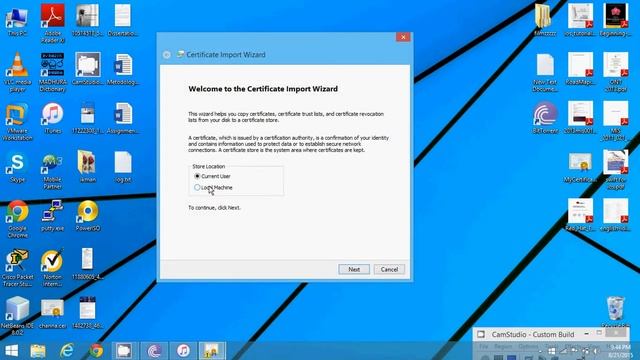Click the wizard's back arrow button
The width and height of the screenshot is (640, 360).
[x=167, y=55]
